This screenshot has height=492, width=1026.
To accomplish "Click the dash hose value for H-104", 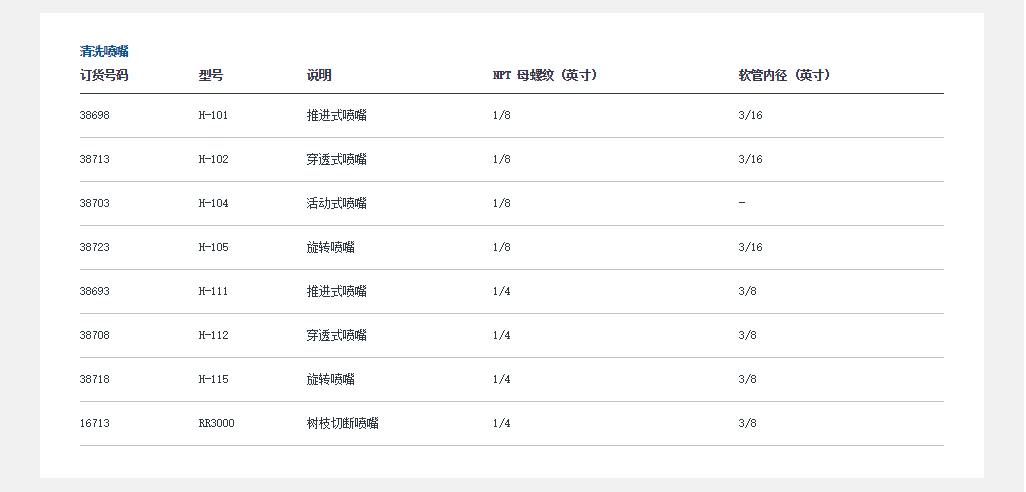I will tap(742, 204).
